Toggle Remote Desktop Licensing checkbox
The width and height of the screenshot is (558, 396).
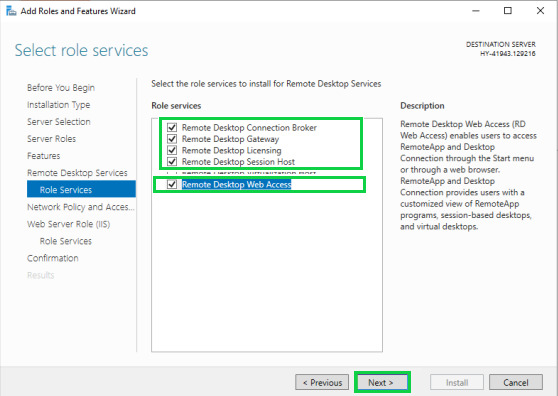pyautogui.click(x=172, y=150)
